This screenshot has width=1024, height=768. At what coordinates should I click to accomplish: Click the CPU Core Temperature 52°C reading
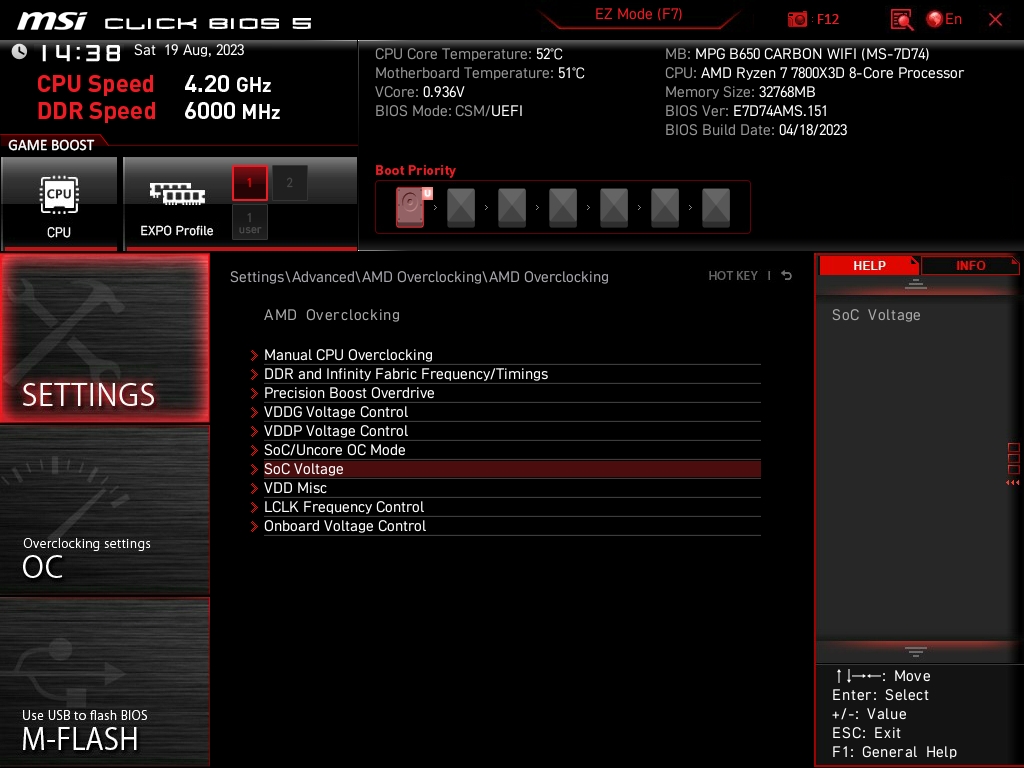pos(468,54)
